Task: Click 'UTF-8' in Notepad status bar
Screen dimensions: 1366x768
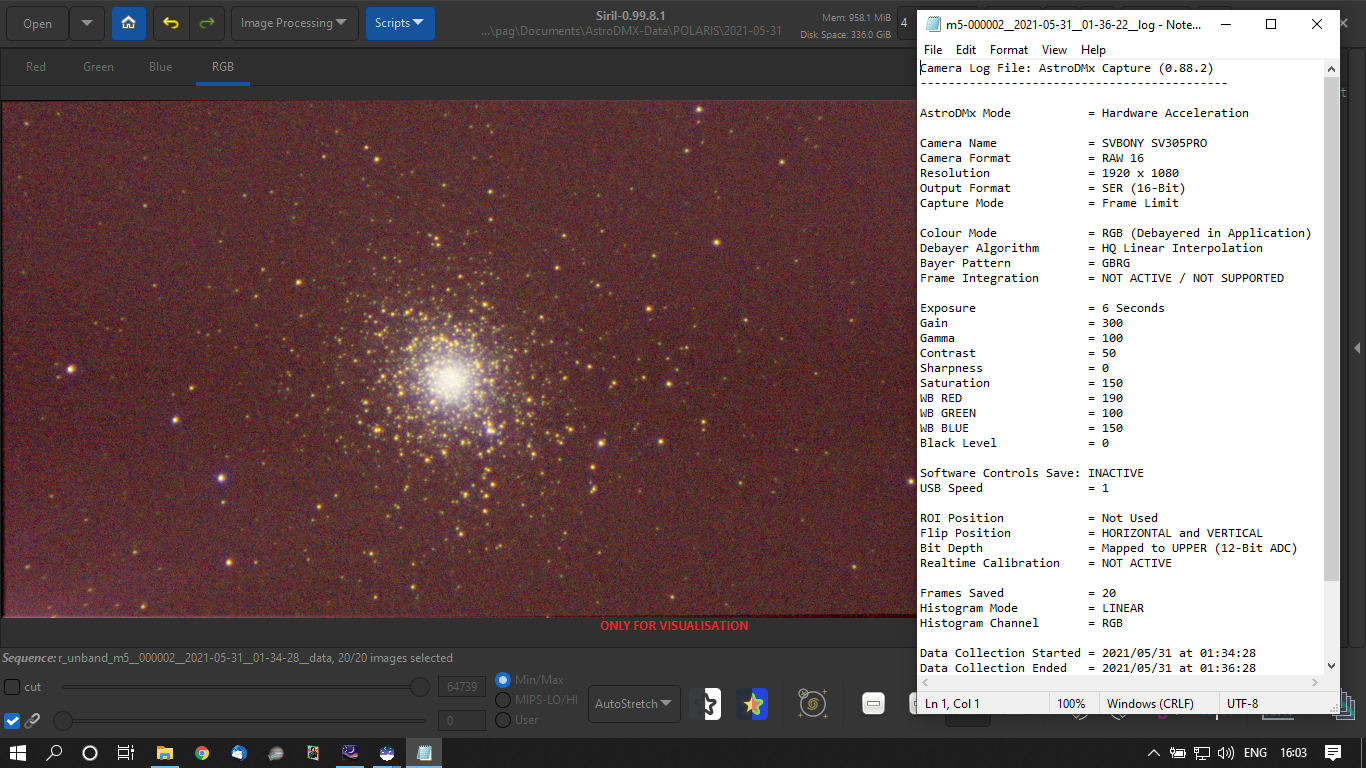Action: click(1243, 704)
